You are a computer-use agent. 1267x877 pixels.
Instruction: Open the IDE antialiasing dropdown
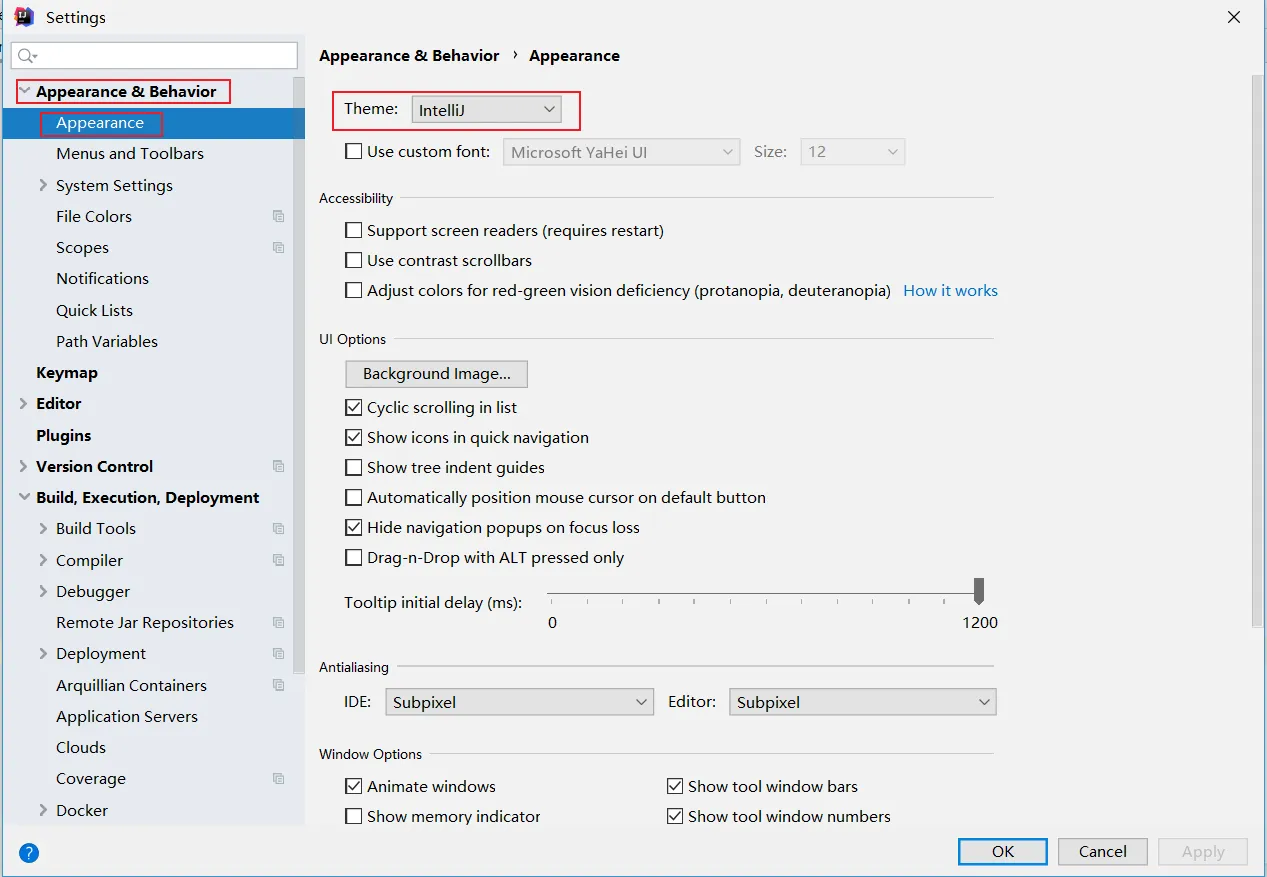click(519, 702)
